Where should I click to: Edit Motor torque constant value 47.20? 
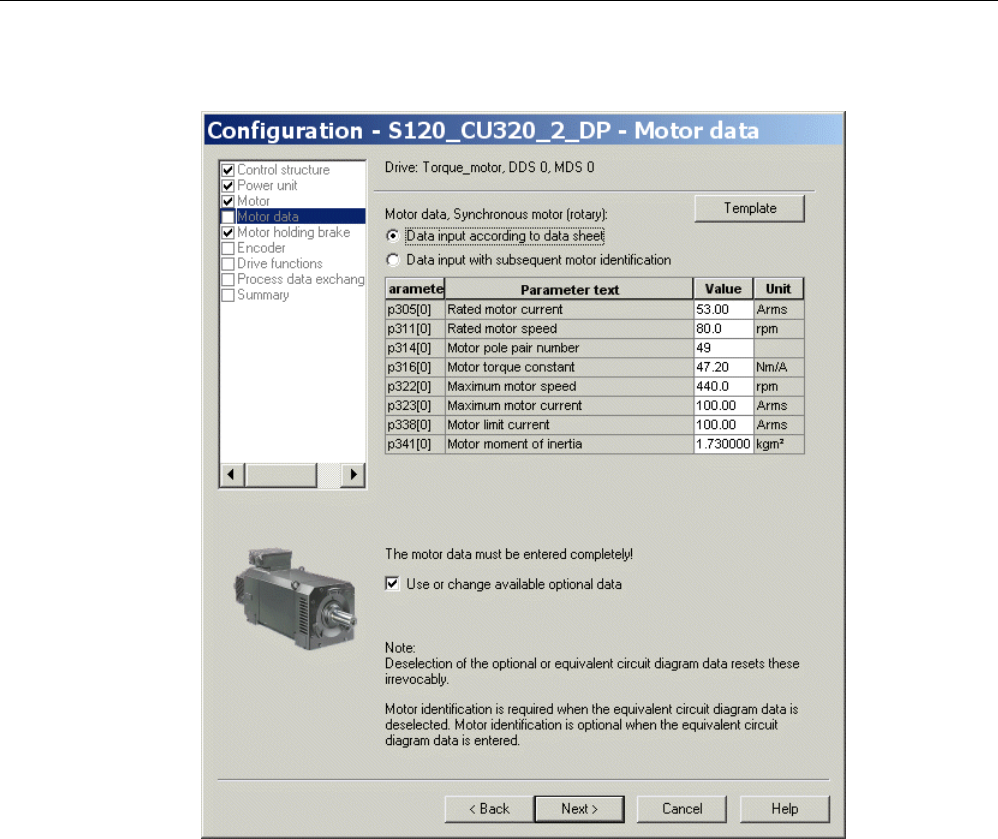click(723, 367)
